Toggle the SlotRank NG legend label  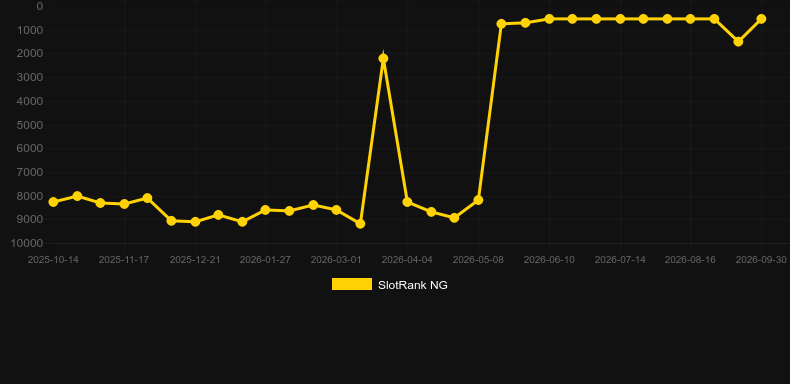click(x=413, y=285)
